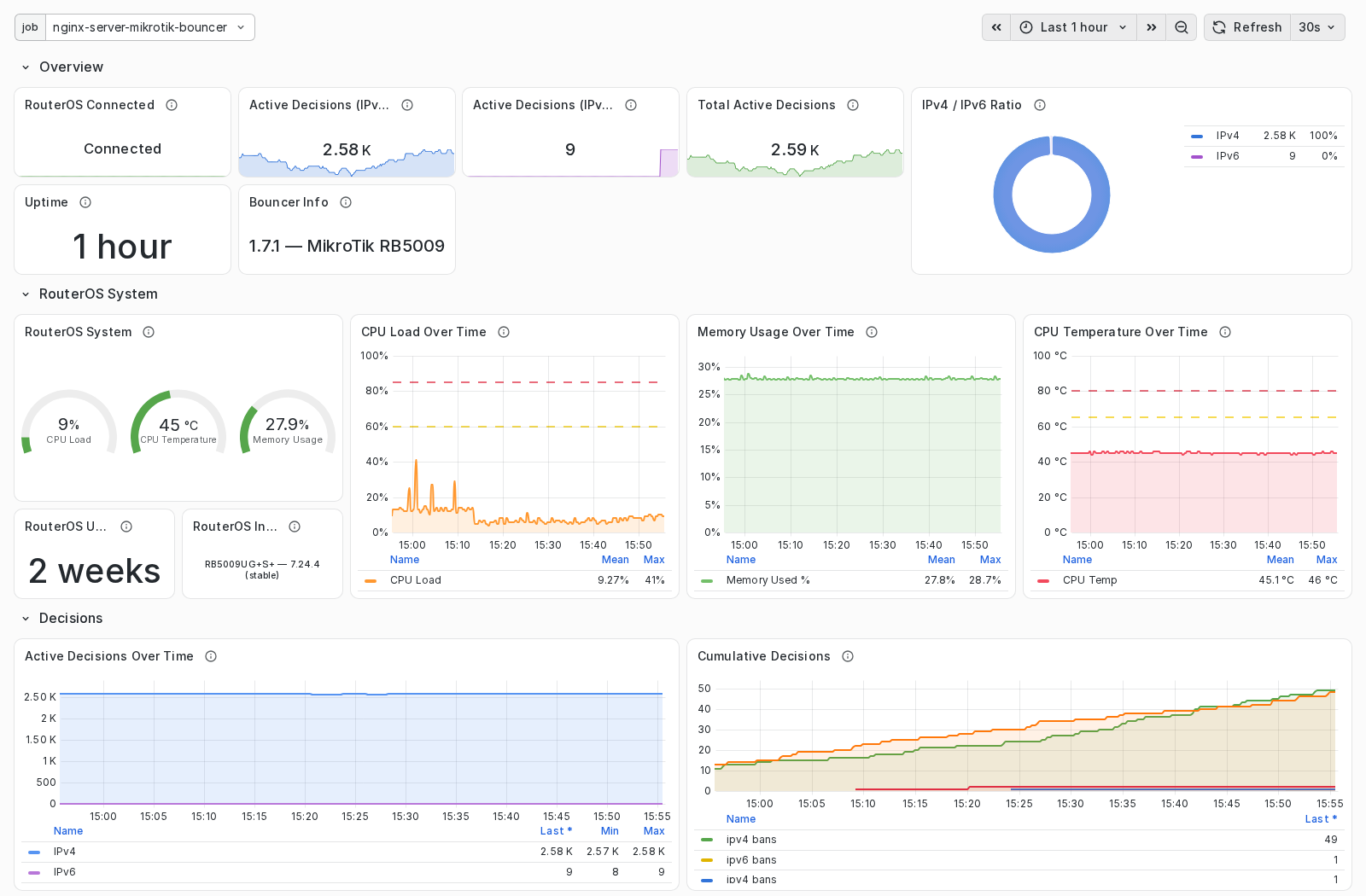Click info icon beside RouterOS System gauge panel
The height and width of the screenshot is (896, 1366).
tap(149, 332)
